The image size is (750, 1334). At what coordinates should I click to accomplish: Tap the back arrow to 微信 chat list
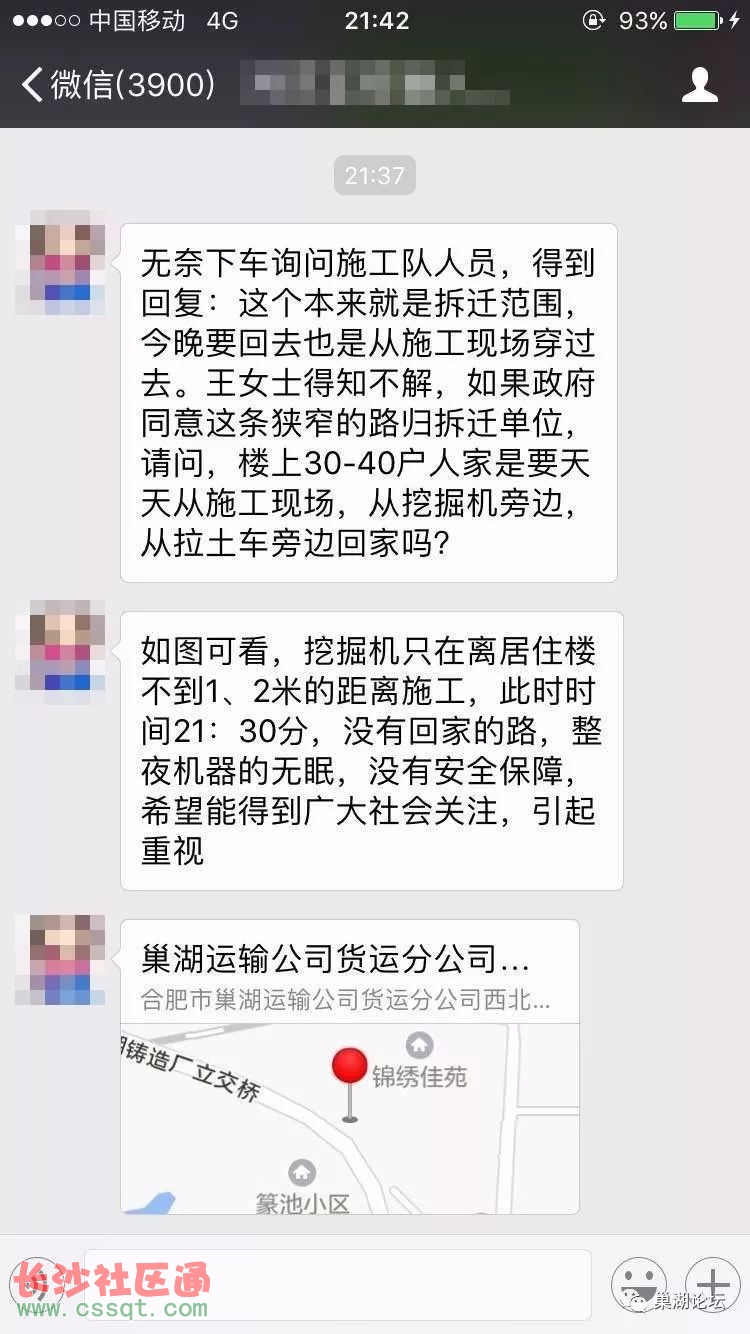pos(32,84)
